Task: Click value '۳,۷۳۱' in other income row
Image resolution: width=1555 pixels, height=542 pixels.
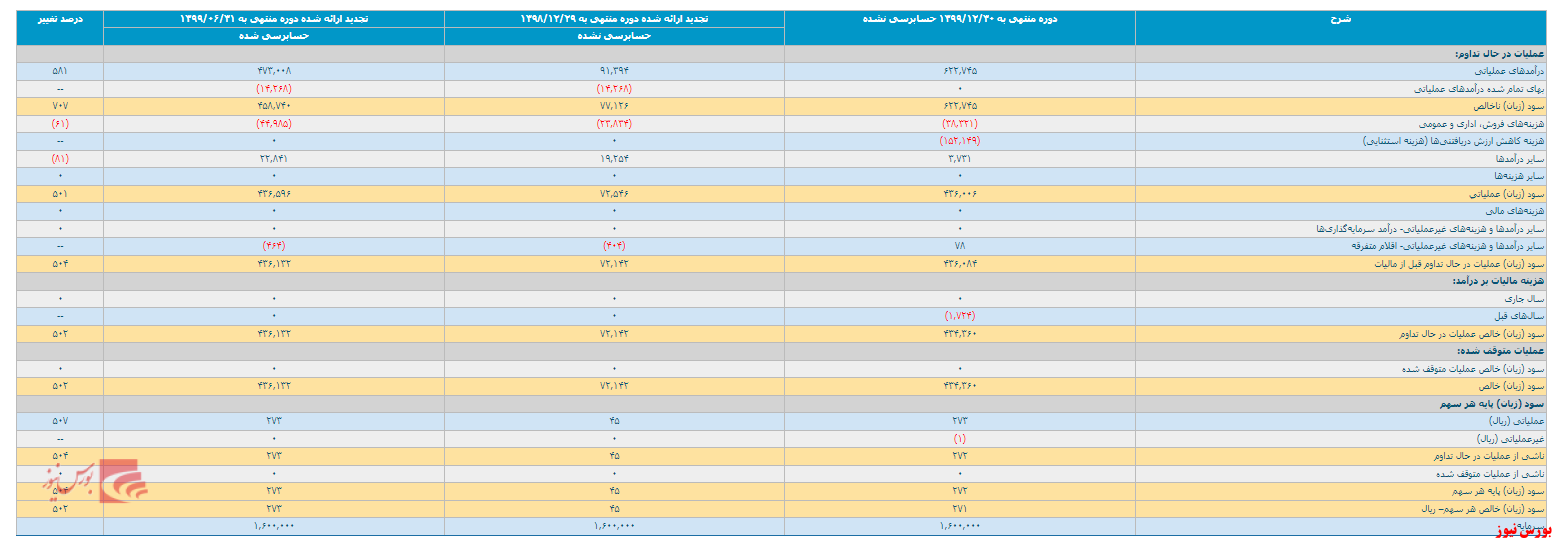Action: click(960, 158)
